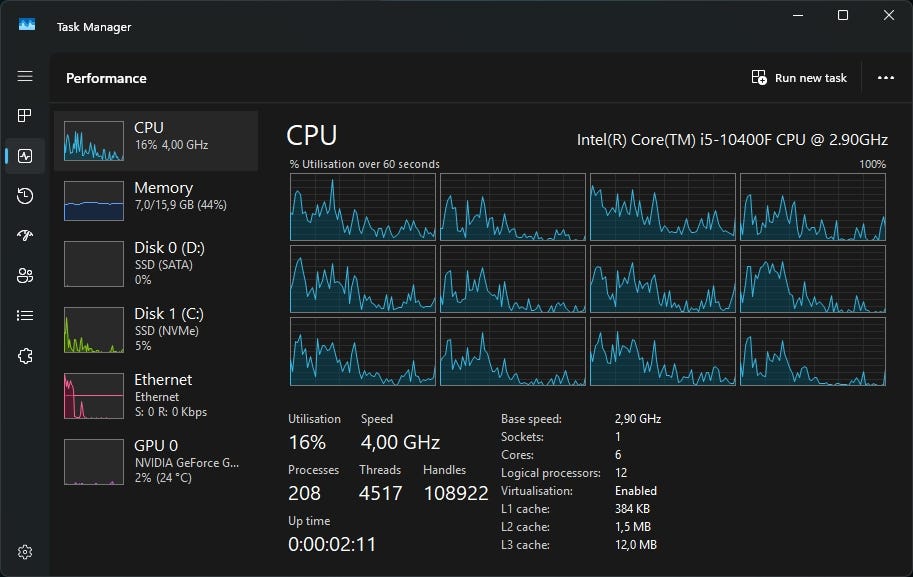Viewport: 913px width, 577px height.
Task: Select Disk 1 (C:) entry
Action: (x=155, y=330)
